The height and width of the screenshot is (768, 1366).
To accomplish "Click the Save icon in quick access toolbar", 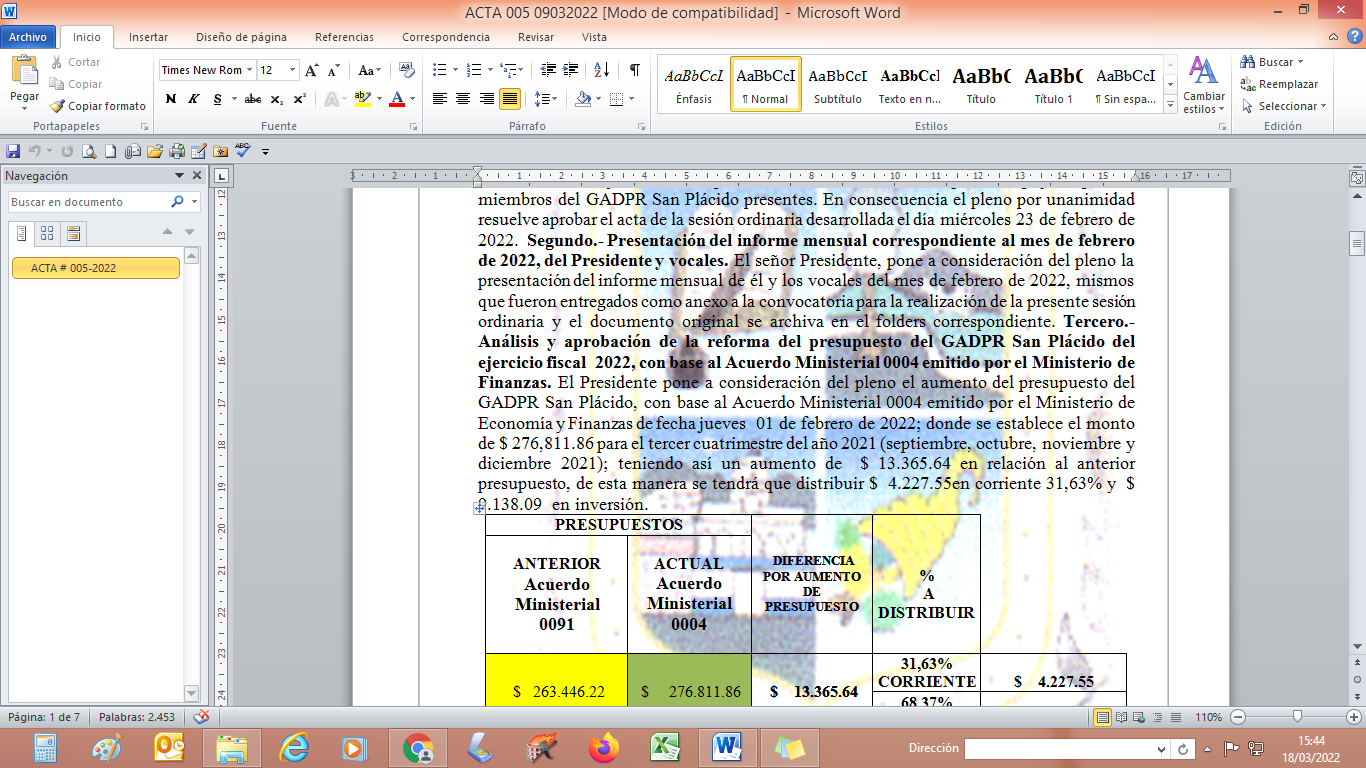I will (13, 151).
